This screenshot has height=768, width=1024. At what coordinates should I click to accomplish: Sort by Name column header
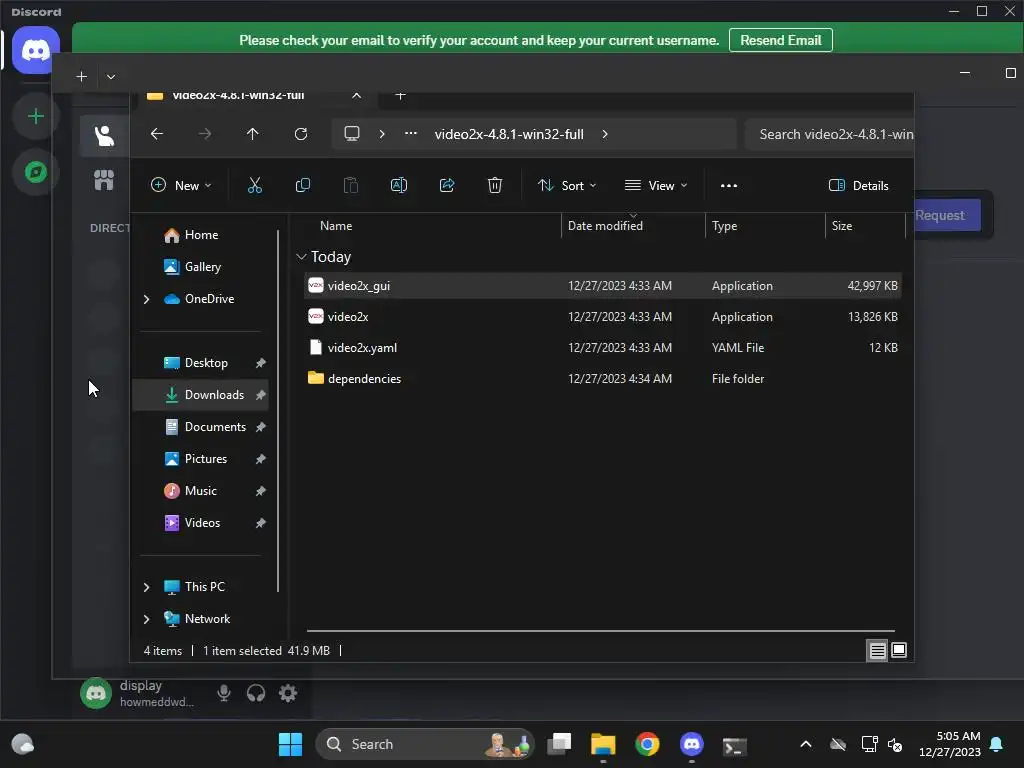tap(336, 226)
